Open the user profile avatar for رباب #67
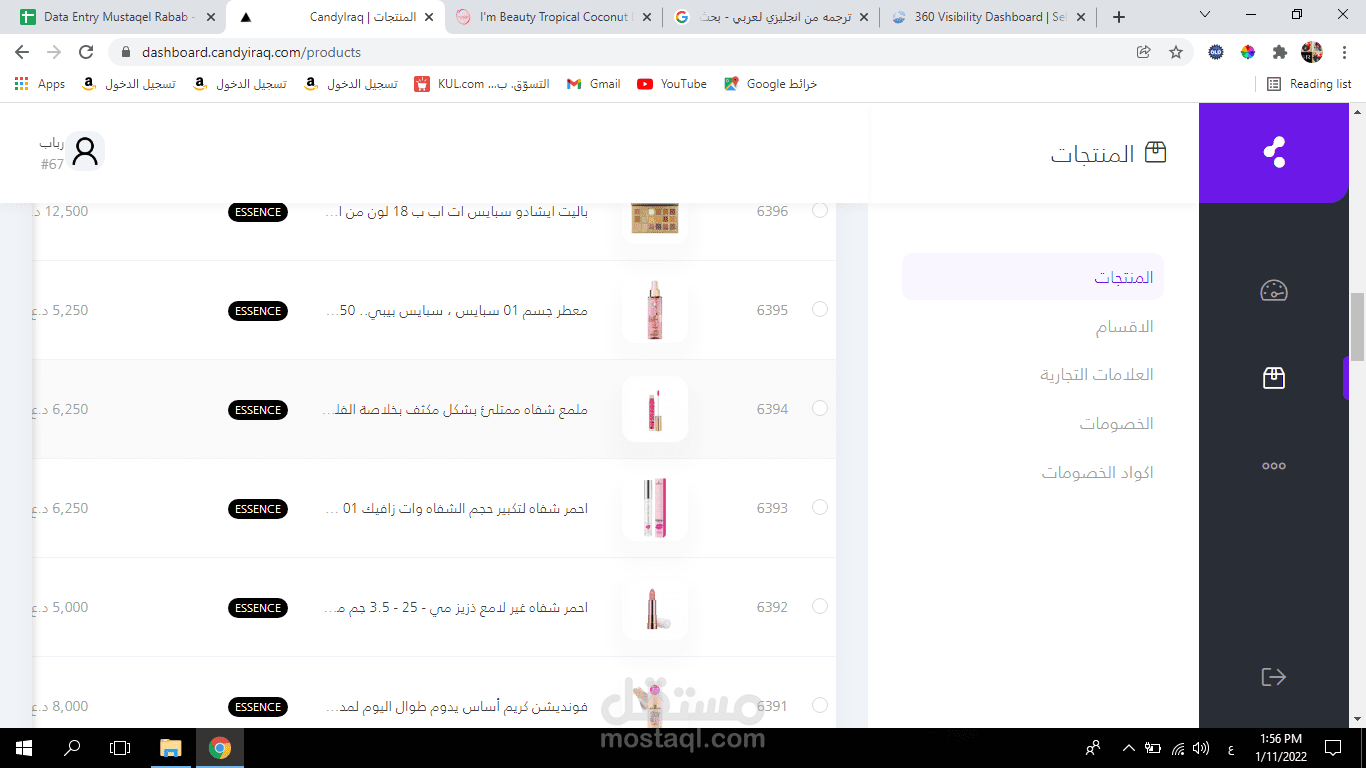This screenshot has width=1366, height=768. point(85,150)
